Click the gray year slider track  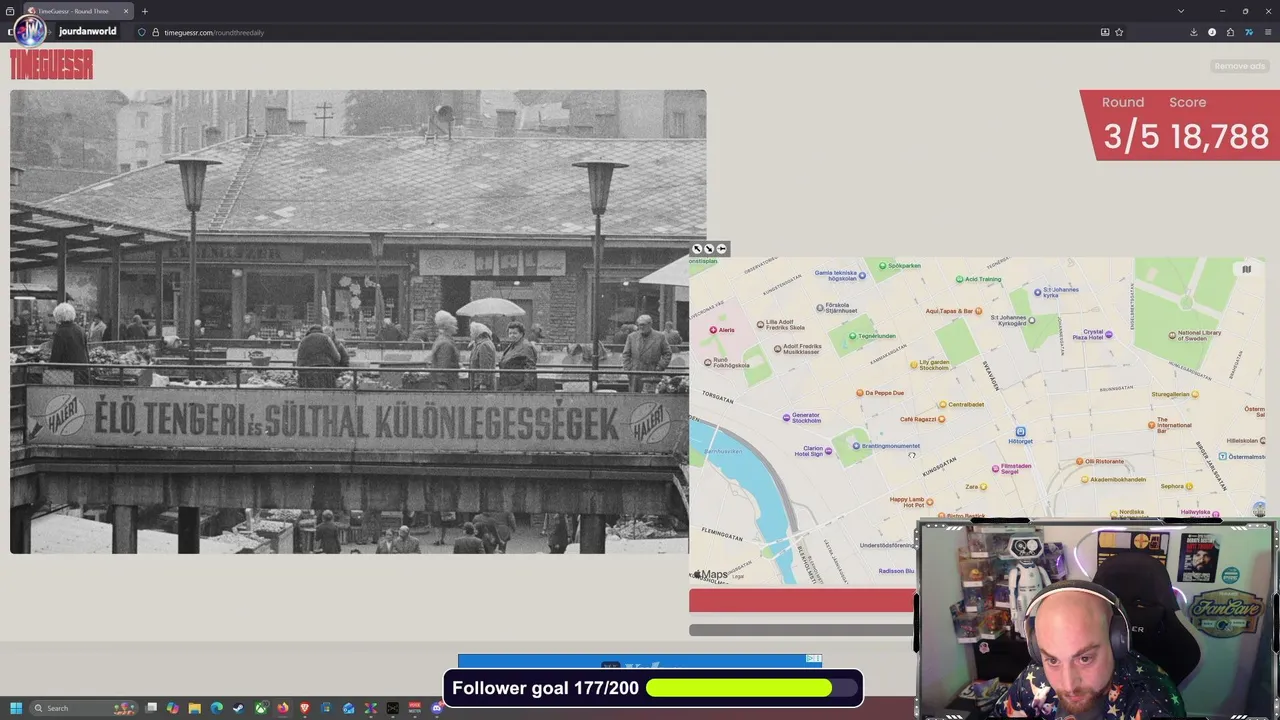[802, 630]
